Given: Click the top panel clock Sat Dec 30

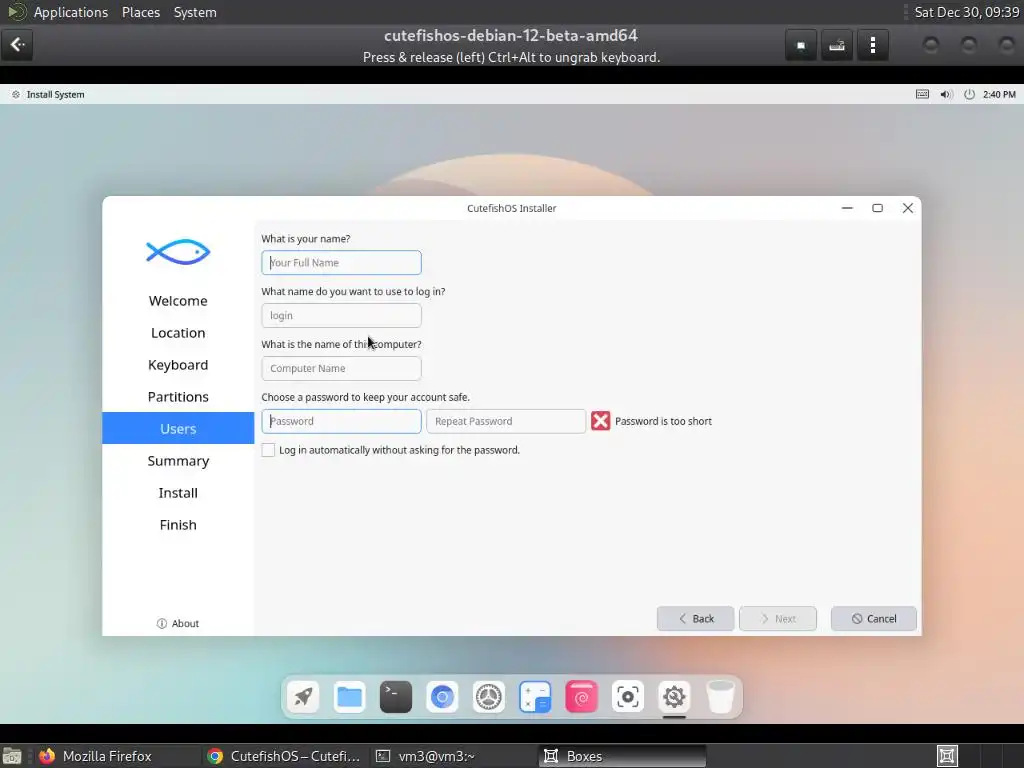Looking at the screenshot, I should [x=967, y=12].
